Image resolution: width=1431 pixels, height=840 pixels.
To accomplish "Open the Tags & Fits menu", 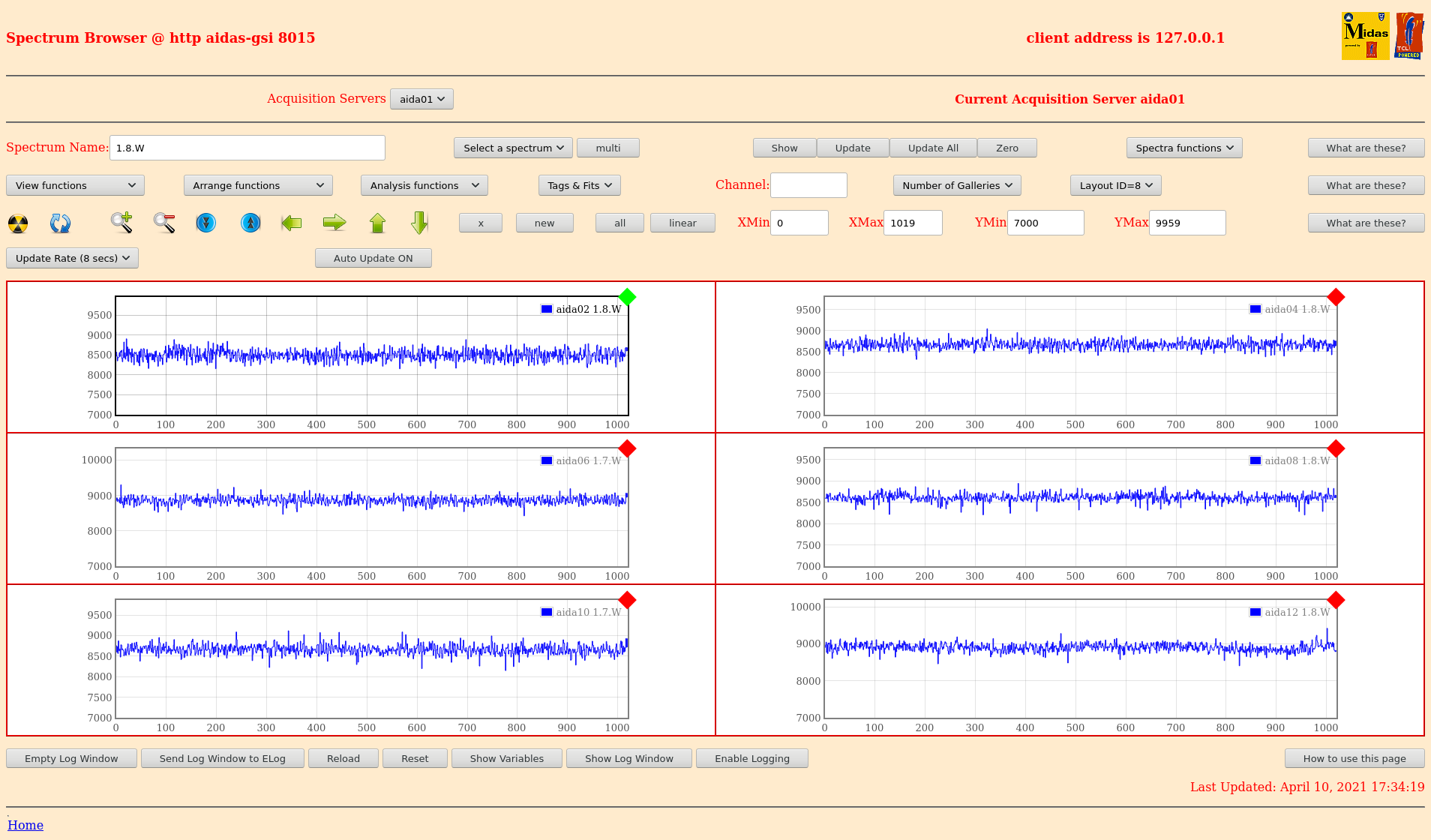I will click(579, 185).
